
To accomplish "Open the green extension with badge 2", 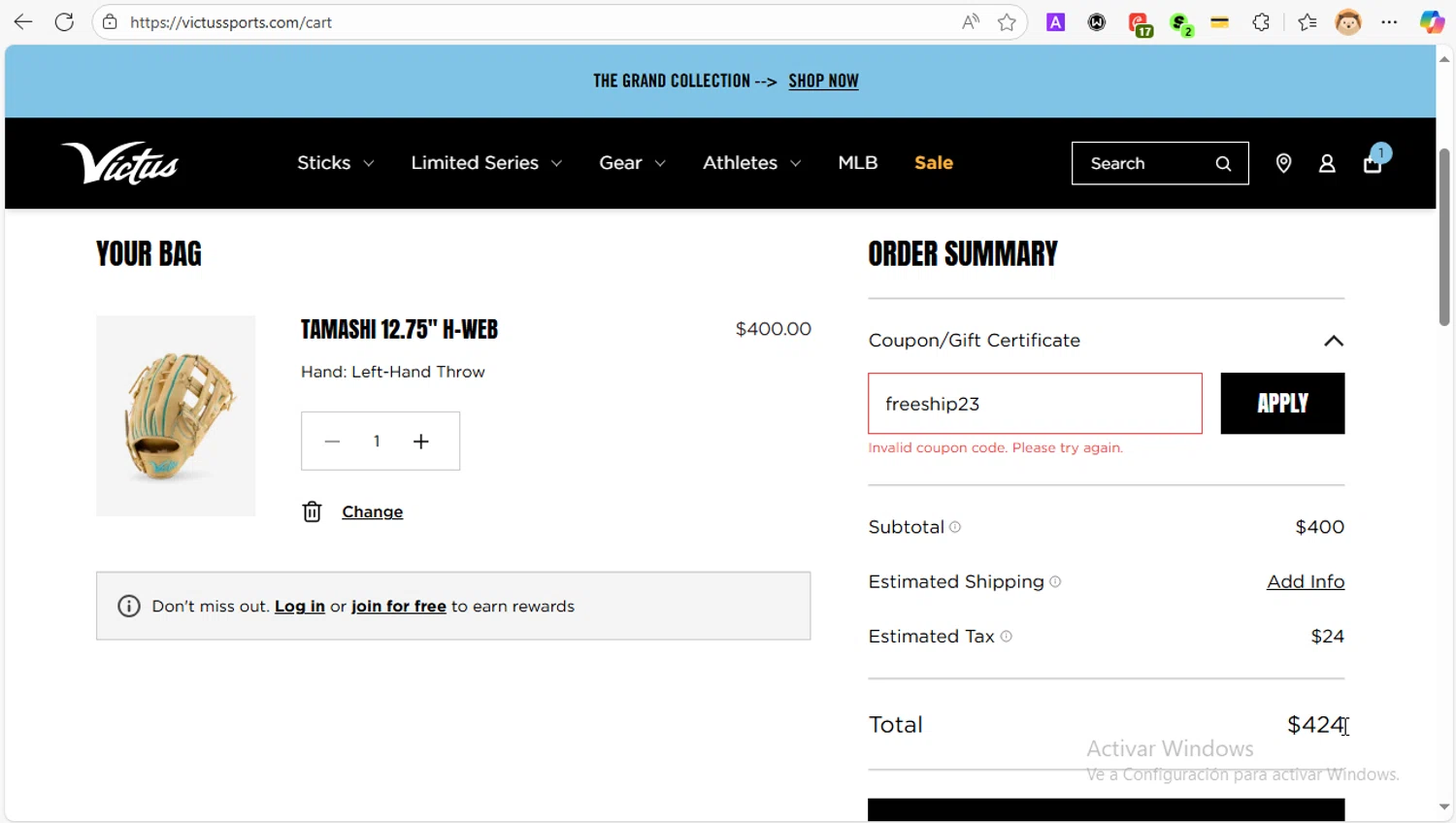I will click(x=1181, y=23).
